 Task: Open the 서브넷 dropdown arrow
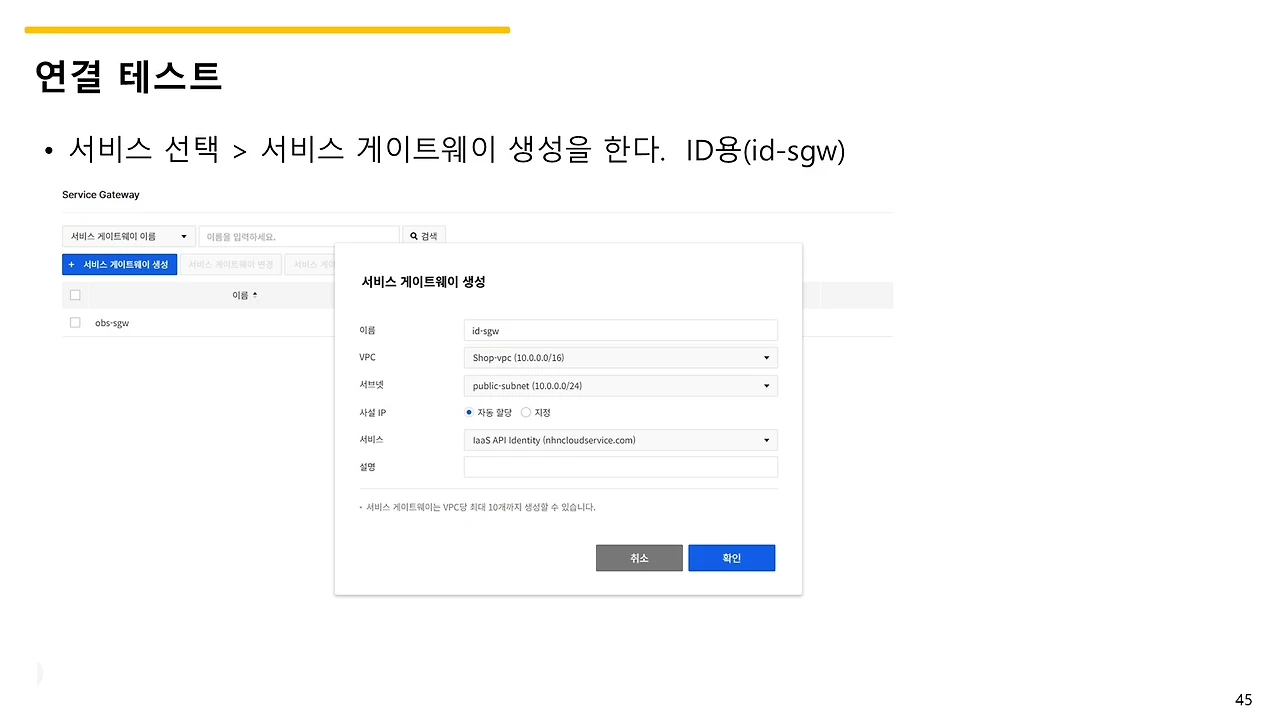766,385
